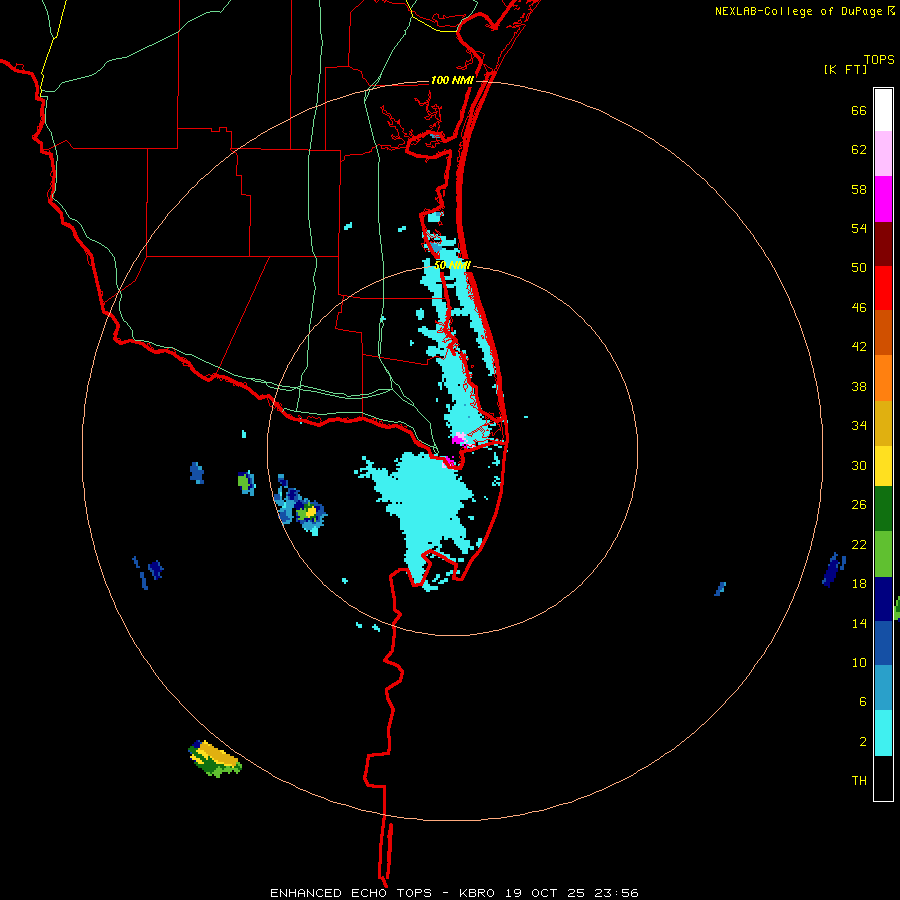
Task: Click the light green 22-26 kft legend swatch
Action: pyautogui.click(x=883, y=554)
